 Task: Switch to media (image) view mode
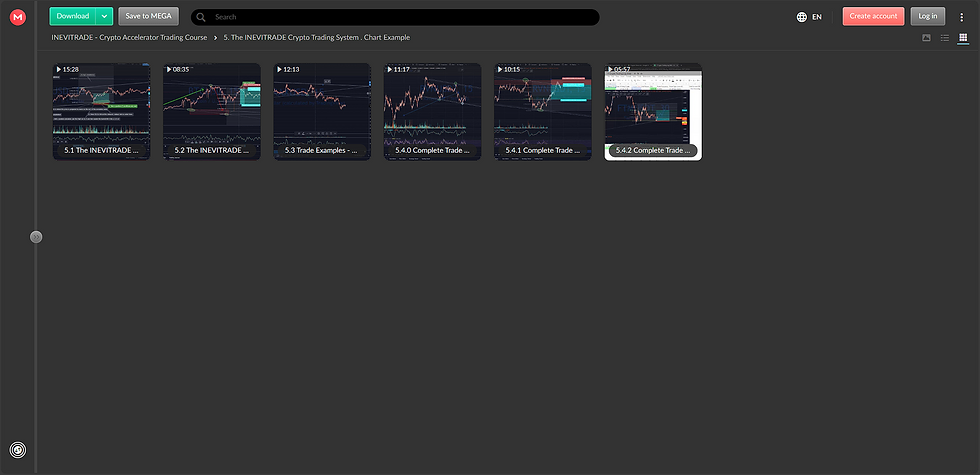[x=926, y=38]
